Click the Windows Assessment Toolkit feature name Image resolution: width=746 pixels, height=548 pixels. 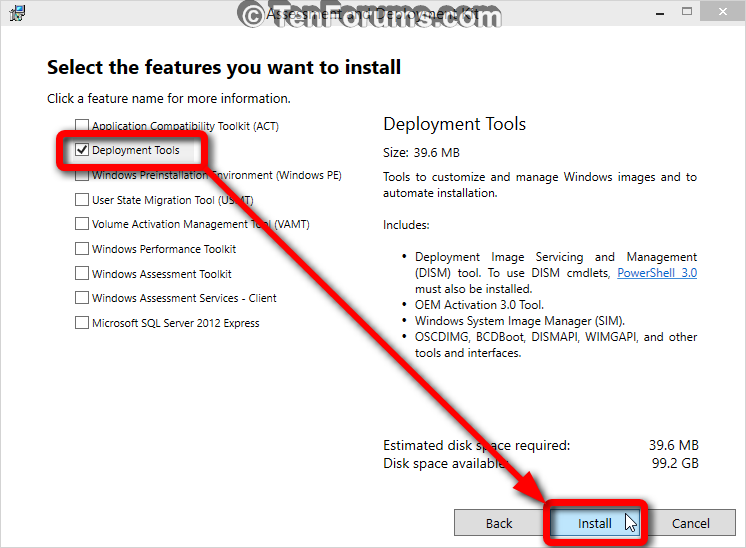(x=161, y=274)
